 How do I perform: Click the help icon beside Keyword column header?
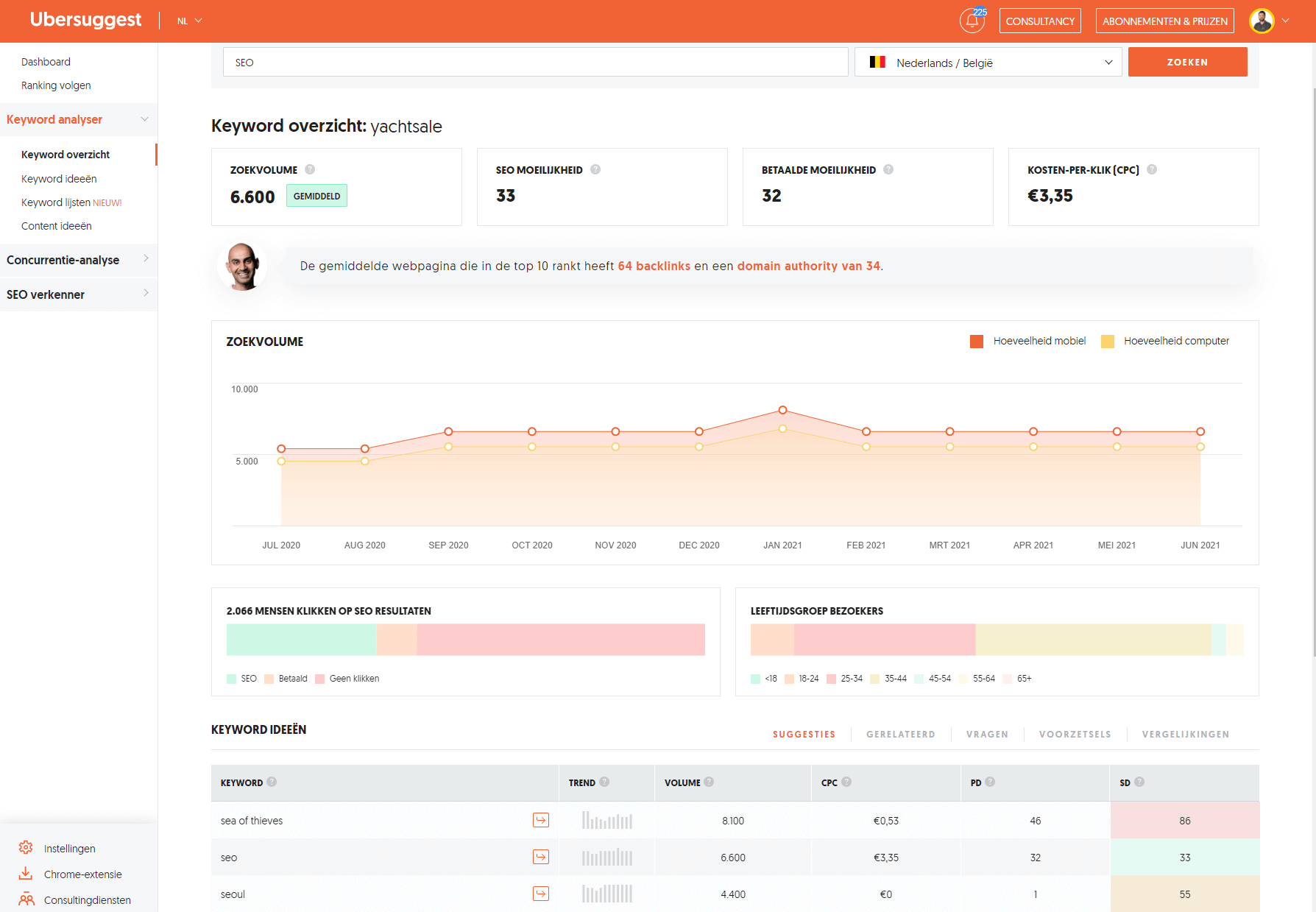tap(272, 782)
